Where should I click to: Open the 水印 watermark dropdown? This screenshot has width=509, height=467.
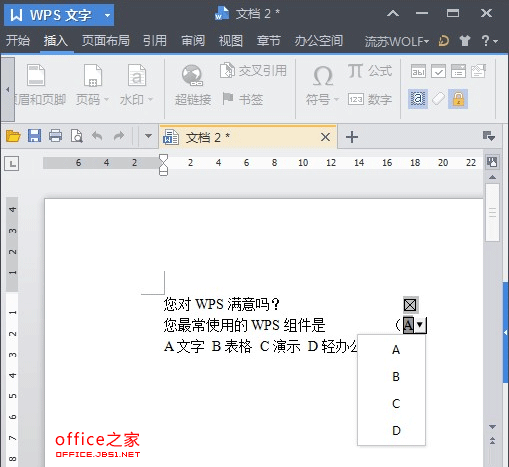pos(136,85)
